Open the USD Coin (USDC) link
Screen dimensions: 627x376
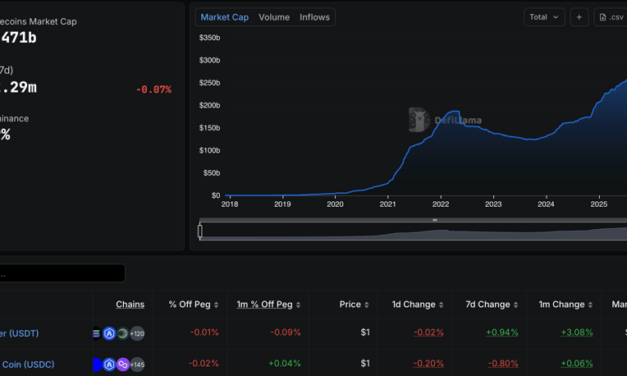coord(27,364)
